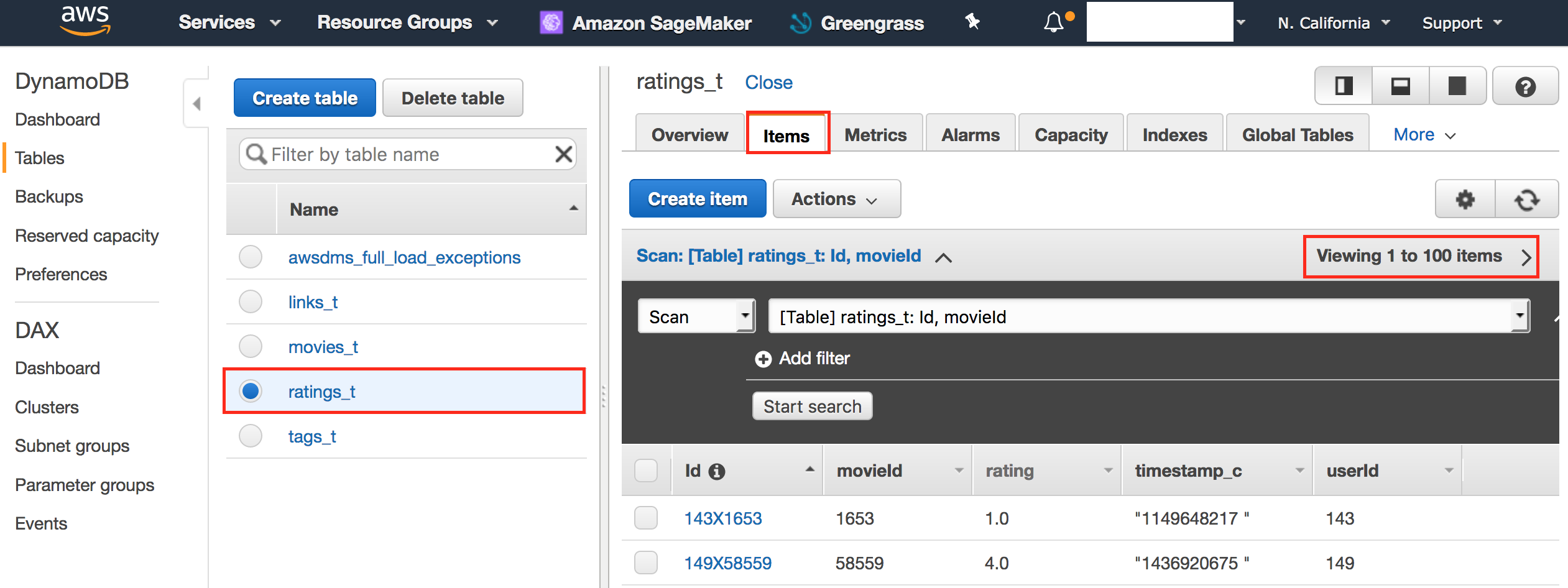Open the Greengrass shortcut icon
Image resolution: width=1568 pixels, height=588 pixels.
point(801,23)
